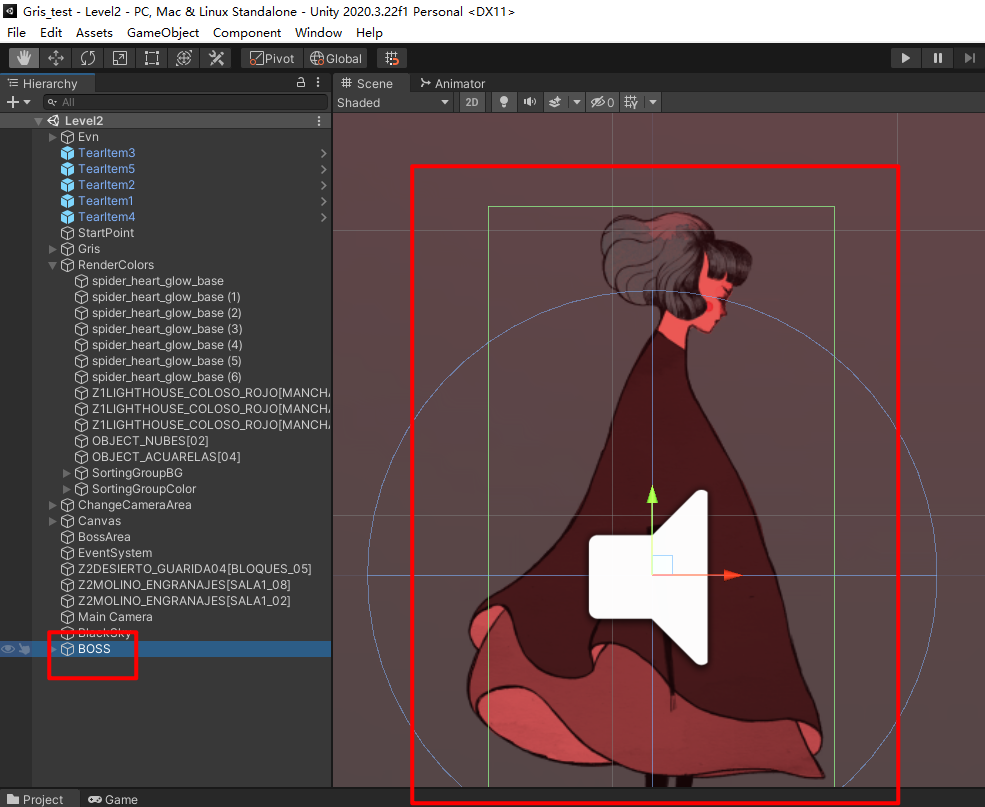
Task: Lock the Hierarchy panel
Action: (x=301, y=82)
